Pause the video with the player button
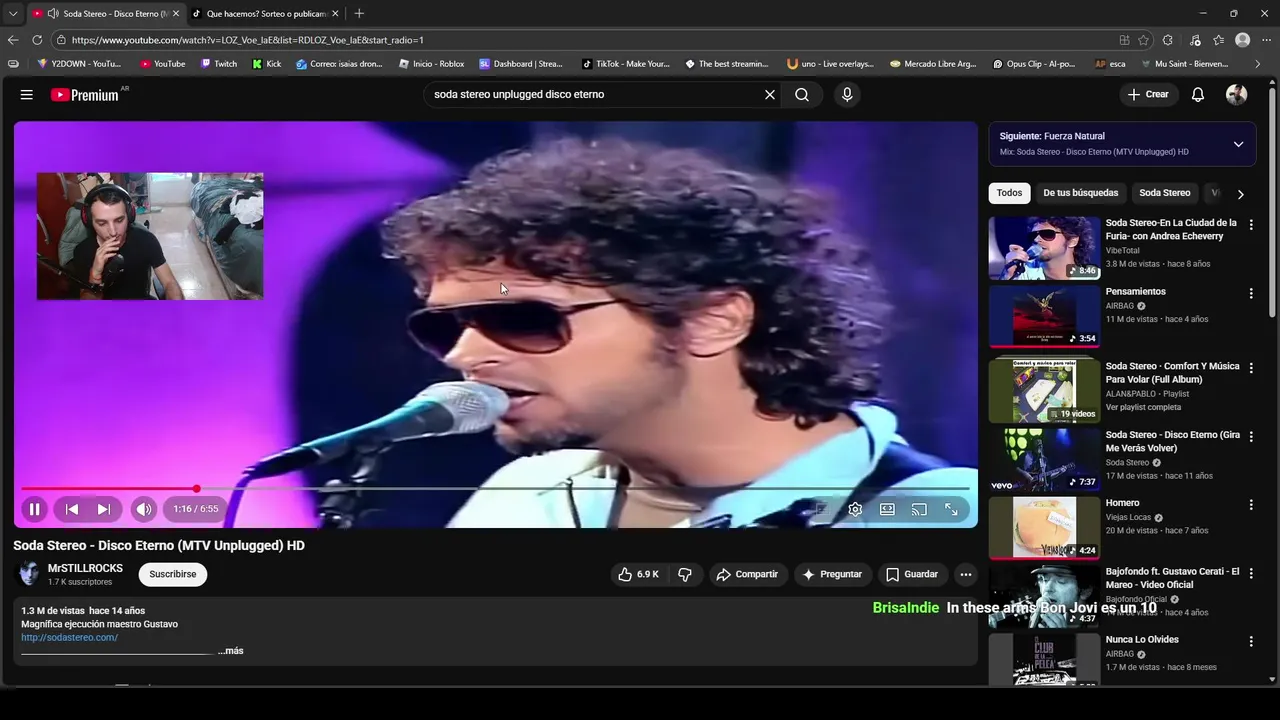Image resolution: width=1280 pixels, height=720 pixels. tap(34, 509)
